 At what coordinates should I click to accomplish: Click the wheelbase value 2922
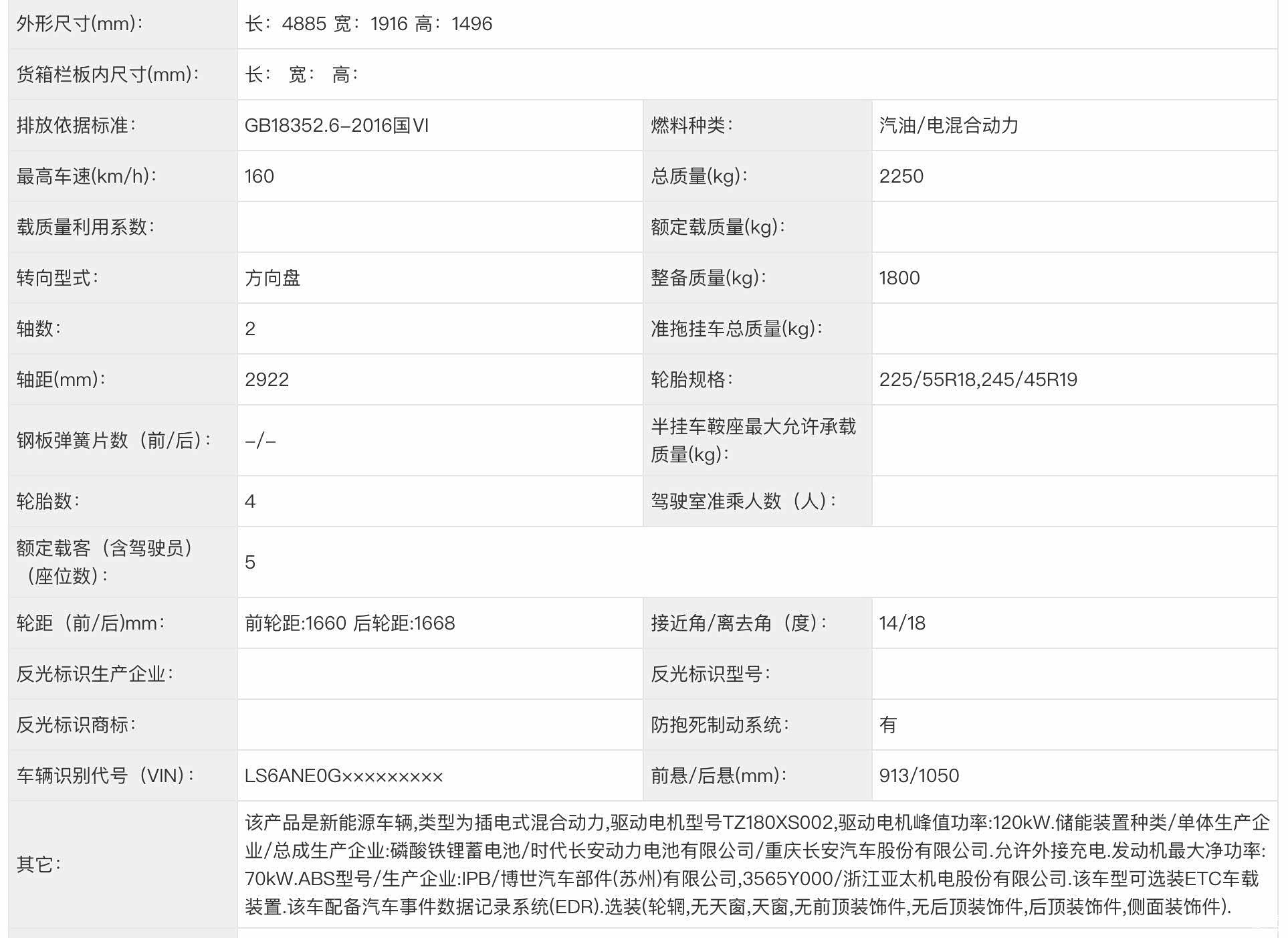(x=267, y=380)
